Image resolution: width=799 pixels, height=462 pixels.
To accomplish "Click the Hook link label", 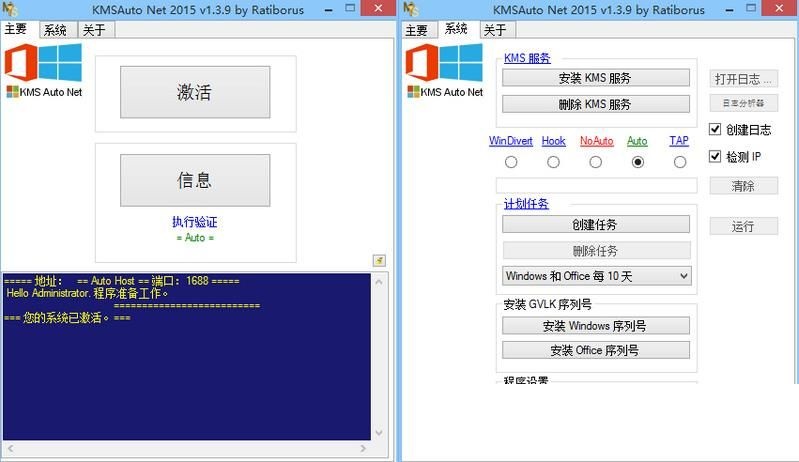I will pyautogui.click(x=553, y=141).
